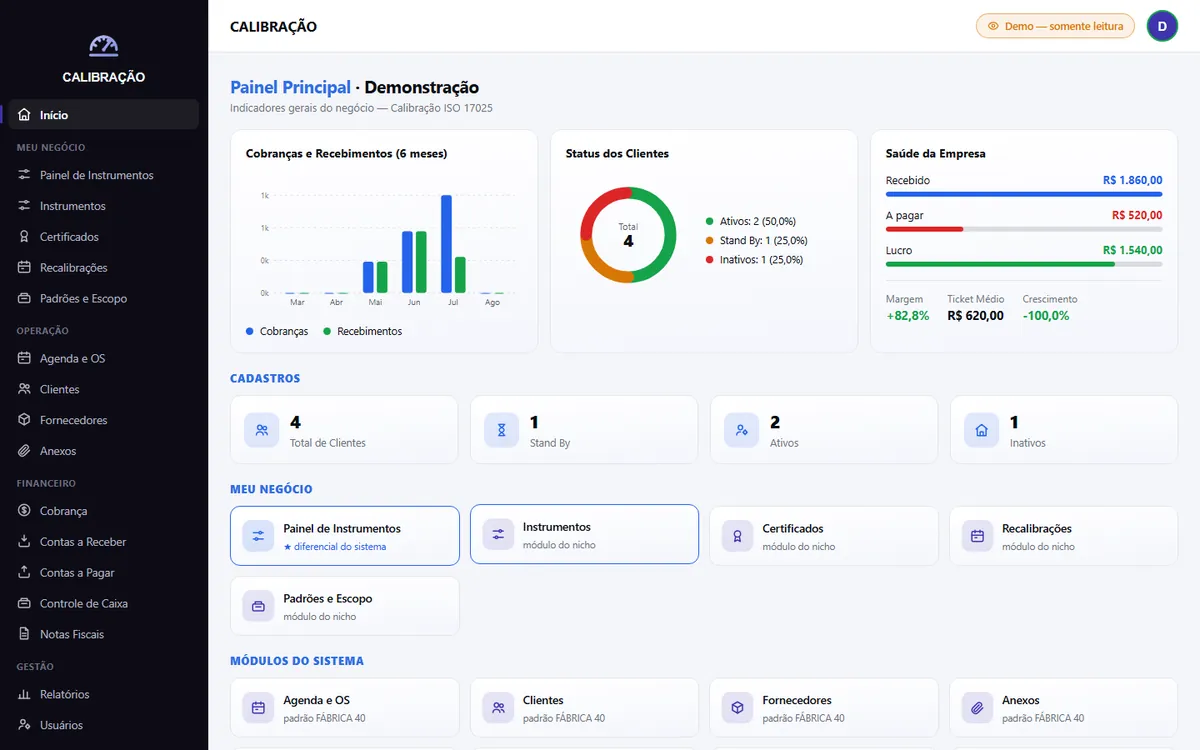Click the Inativos: 1 (25,0%) legend entry

[x=754, y=259]
